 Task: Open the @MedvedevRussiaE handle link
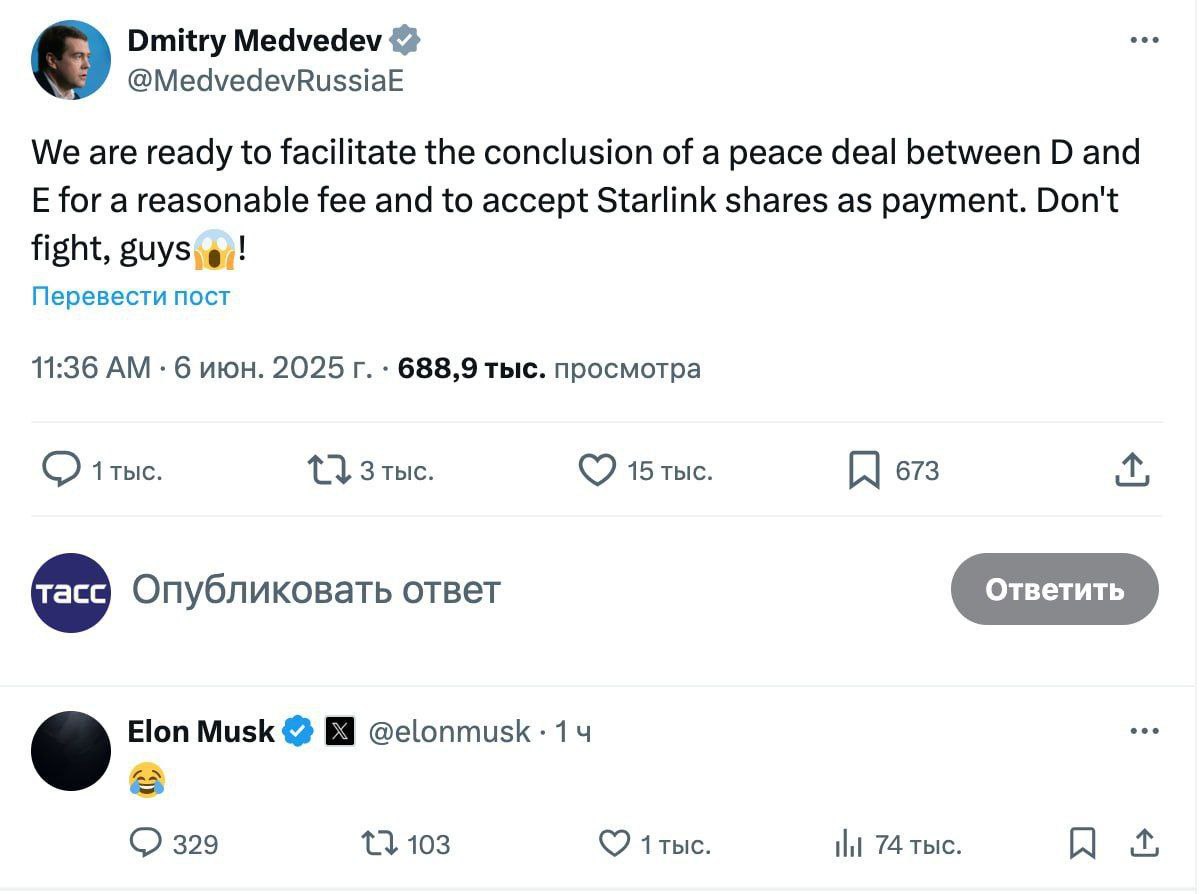265,80
